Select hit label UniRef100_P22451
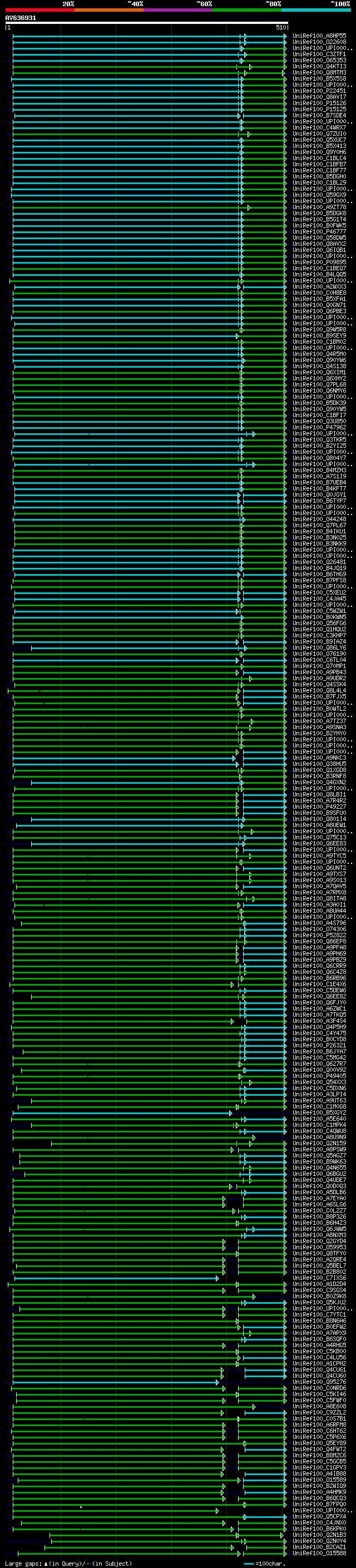This screenshot has width=356, height=1568. click(x=319, y=91)
